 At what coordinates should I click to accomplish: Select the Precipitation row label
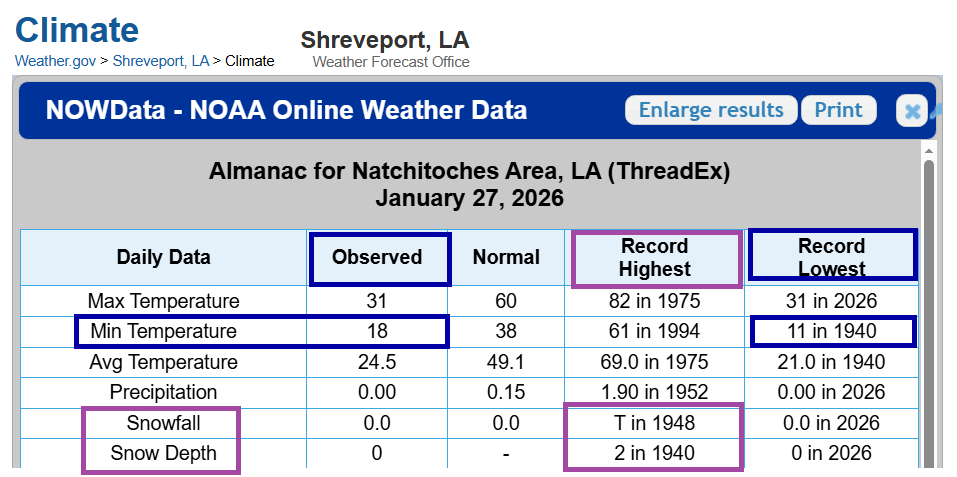[x=164, y=392]
